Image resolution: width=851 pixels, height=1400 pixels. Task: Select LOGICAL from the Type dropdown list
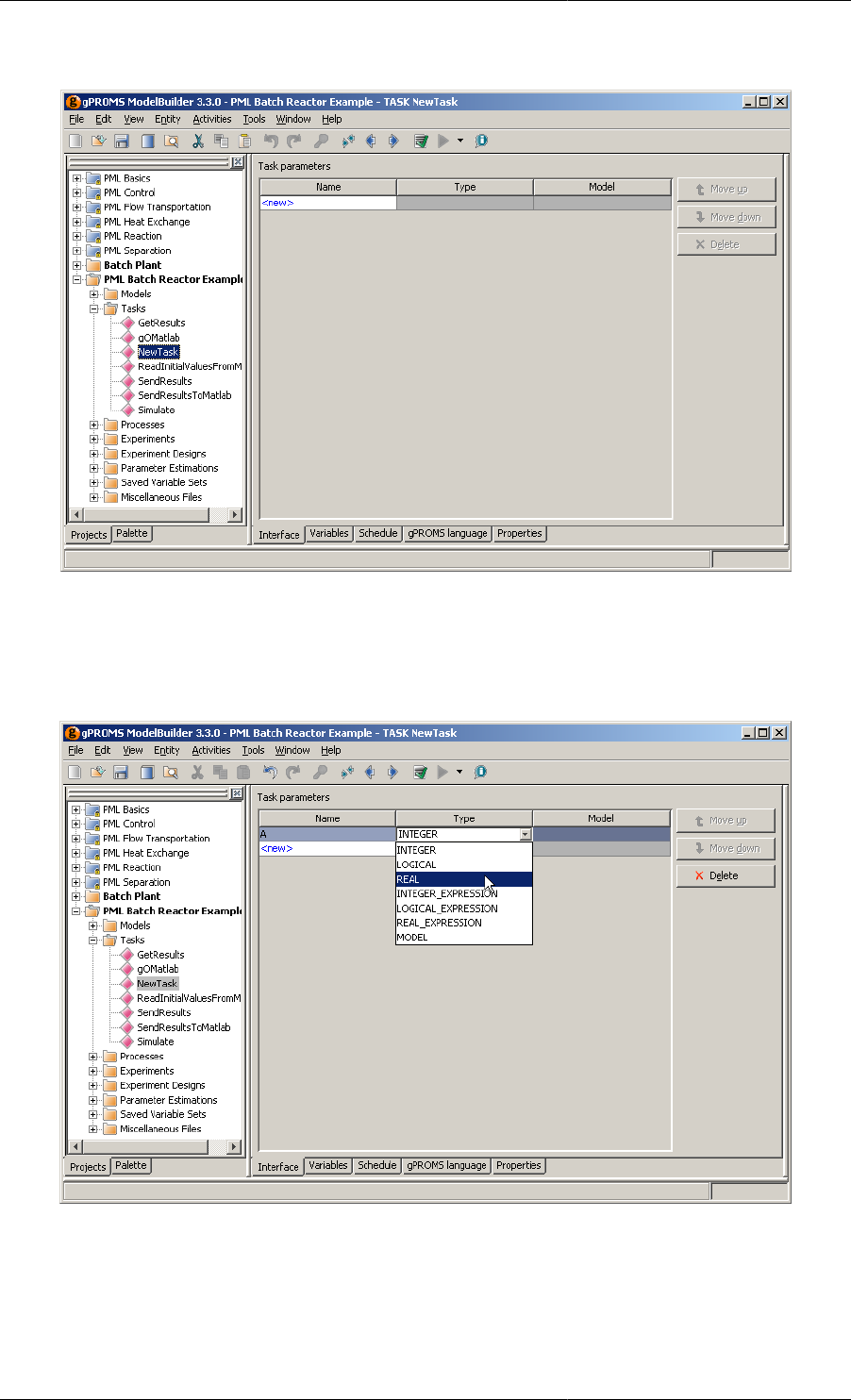[x=464, y=864]
